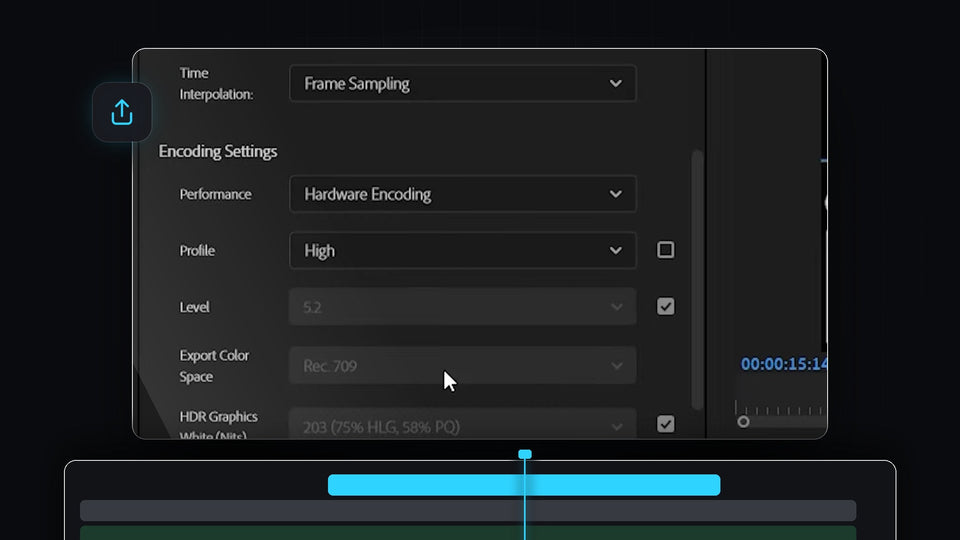The width and height of the screenshot is (960, 540).
Task: Click the settings panel vertical scrollbar
Action: click(697, 279)
